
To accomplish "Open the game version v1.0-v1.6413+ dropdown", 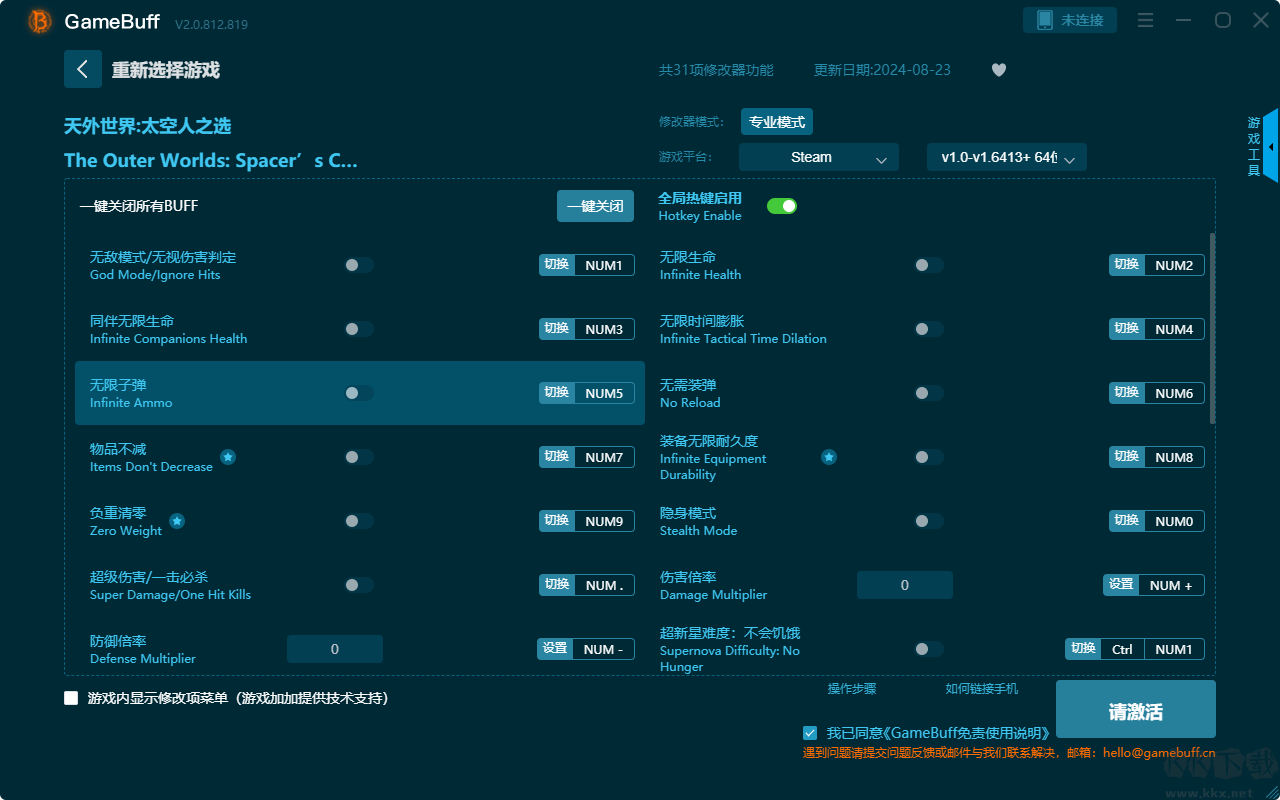I will [x=1007, y=157].
